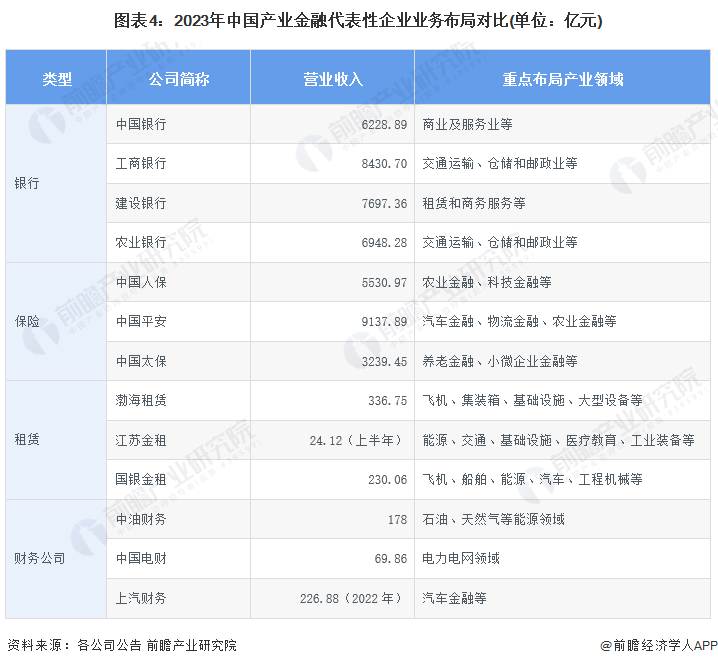This screenshot has width=718, height=666.
Task: Select the 中国人保 company cell
Action: (x=179, y=282)
